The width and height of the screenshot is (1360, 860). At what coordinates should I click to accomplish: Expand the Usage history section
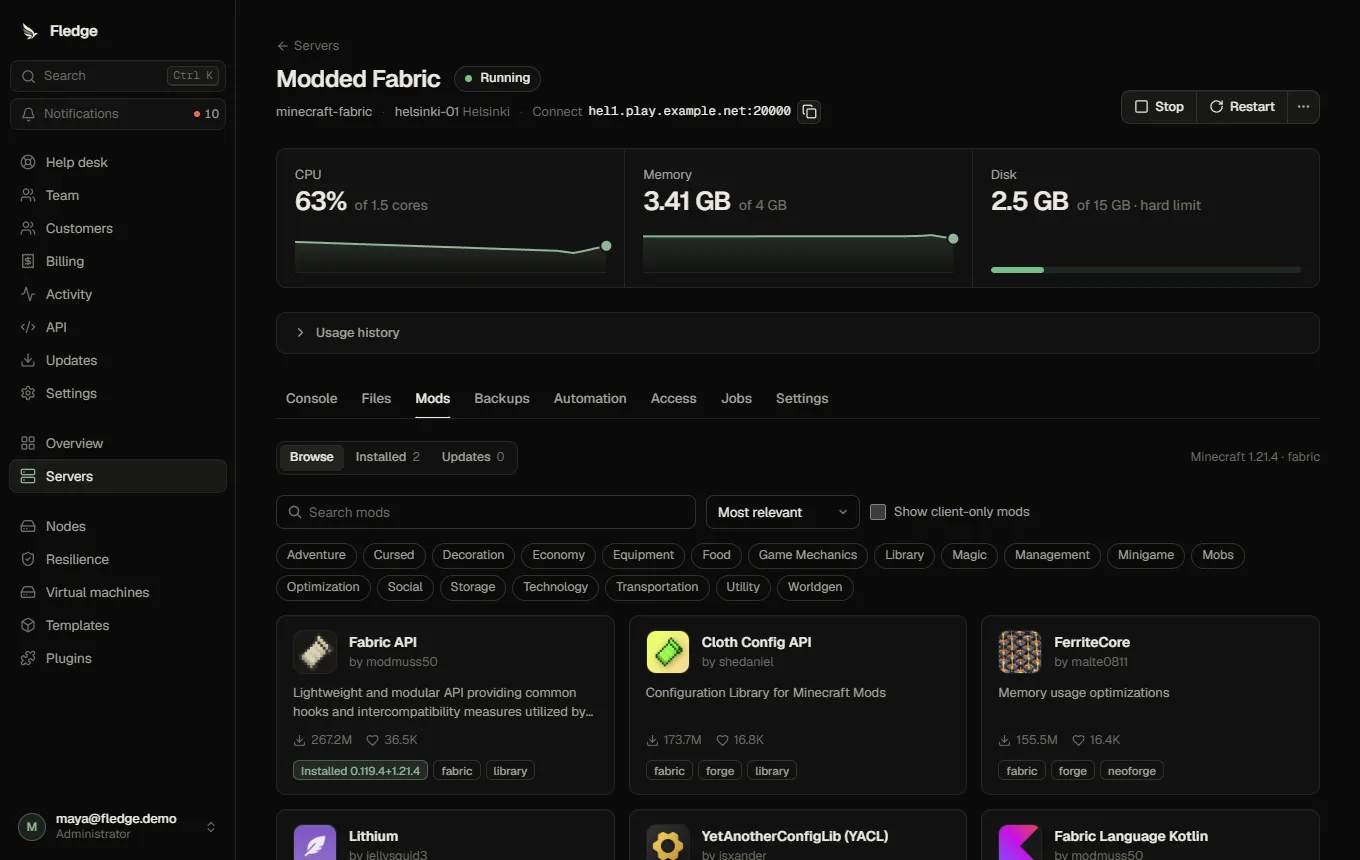798,333
